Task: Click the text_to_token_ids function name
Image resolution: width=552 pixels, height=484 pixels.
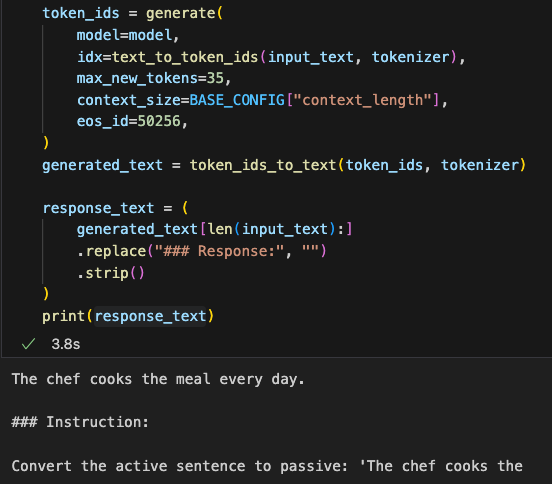Action: [185, 57]
